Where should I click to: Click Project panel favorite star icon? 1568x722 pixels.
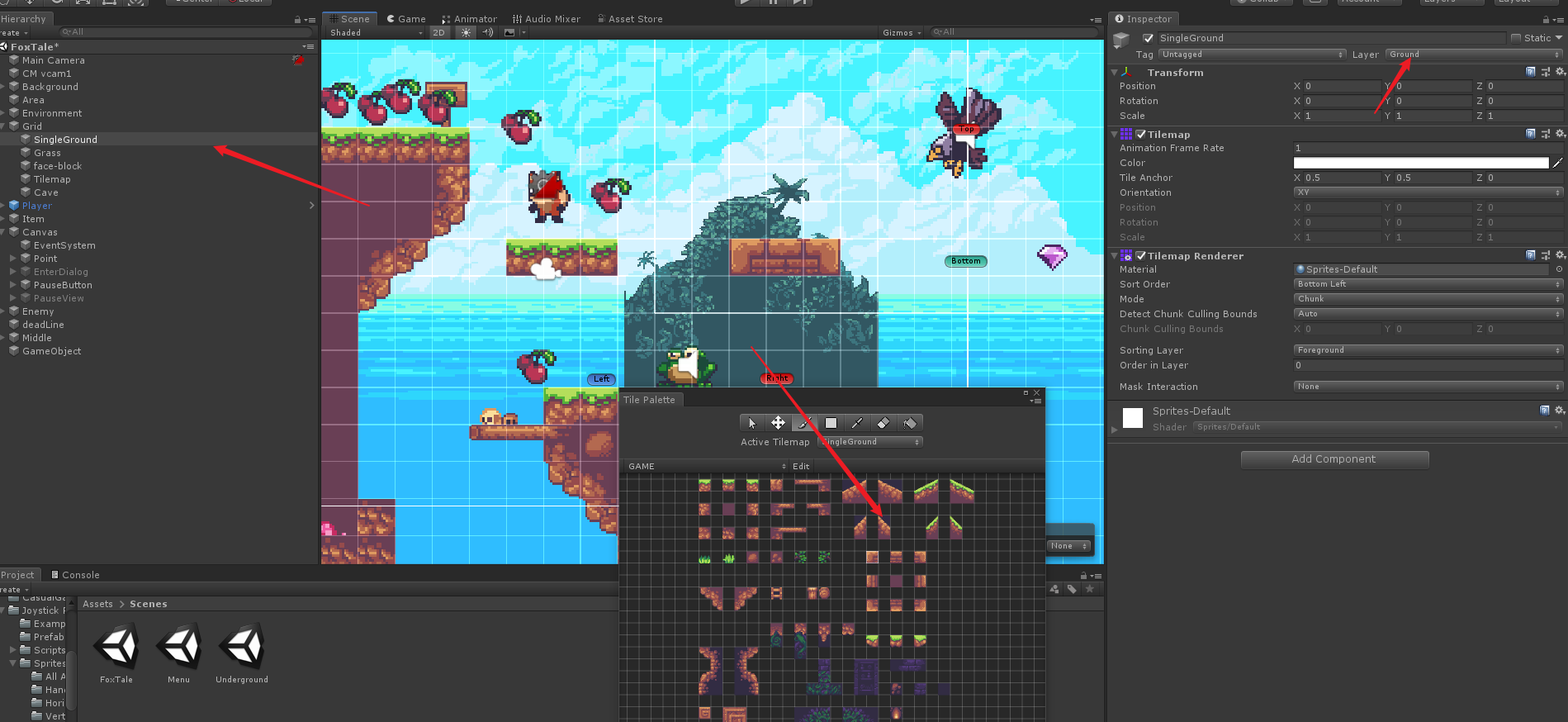pyautogui.click(x=1090, y=589)
